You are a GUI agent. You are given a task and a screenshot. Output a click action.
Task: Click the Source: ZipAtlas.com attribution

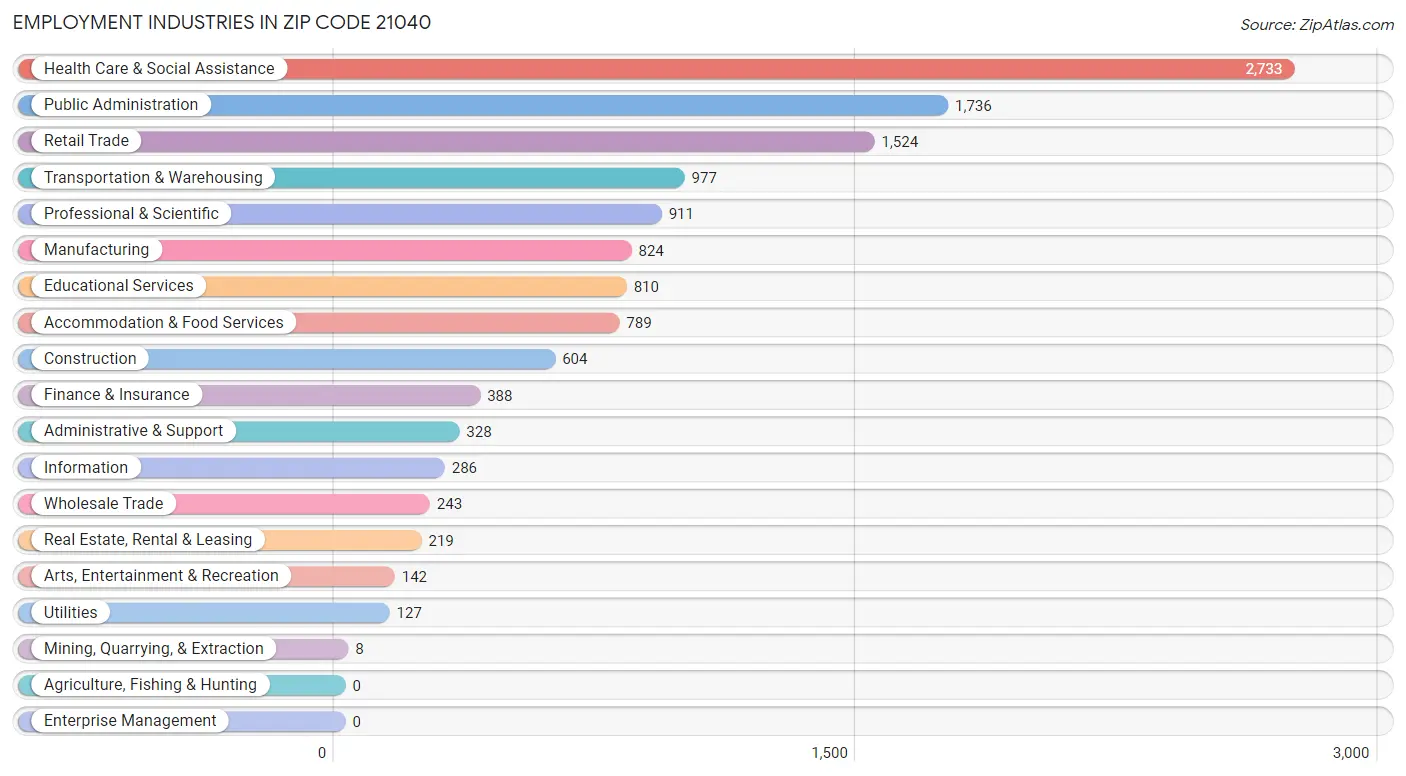pos(1317,25)
